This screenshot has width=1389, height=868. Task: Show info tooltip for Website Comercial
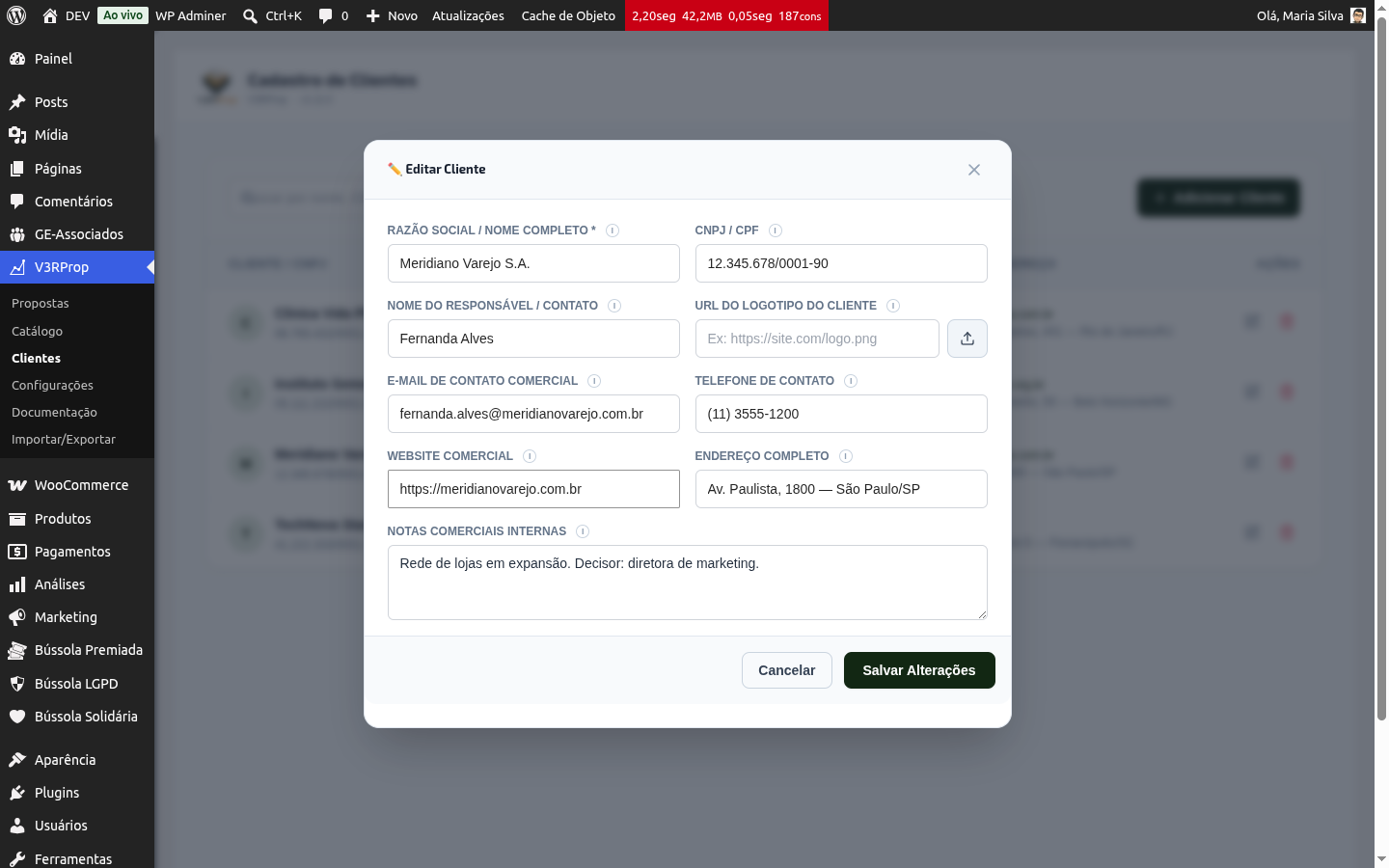530,456
